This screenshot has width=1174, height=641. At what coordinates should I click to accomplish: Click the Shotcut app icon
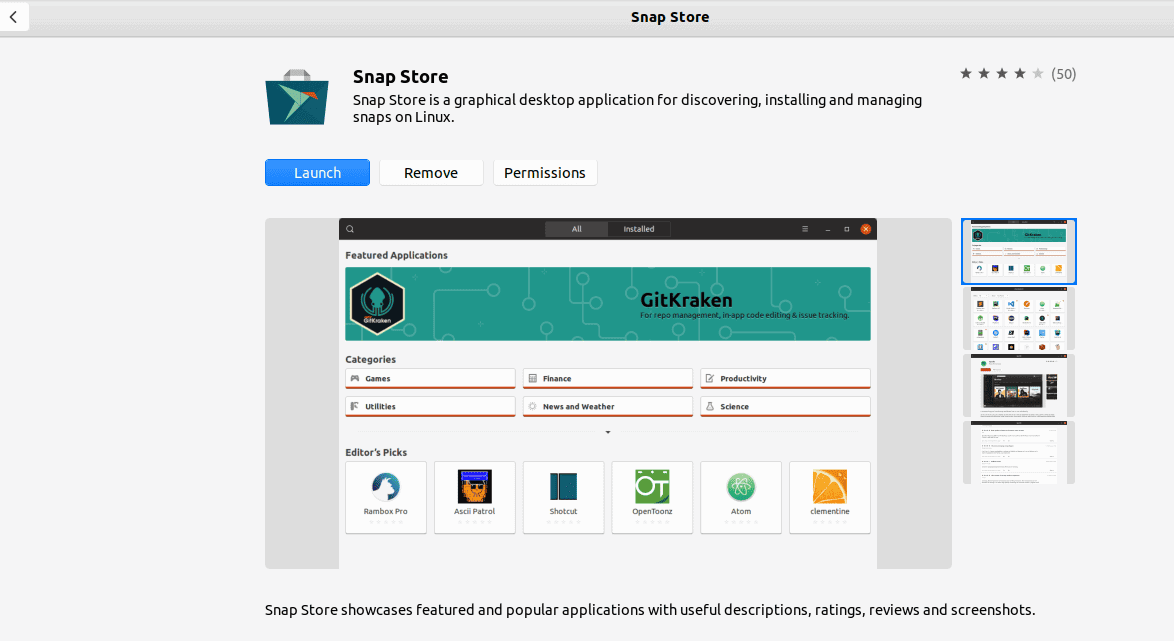(x=563, y=487)
